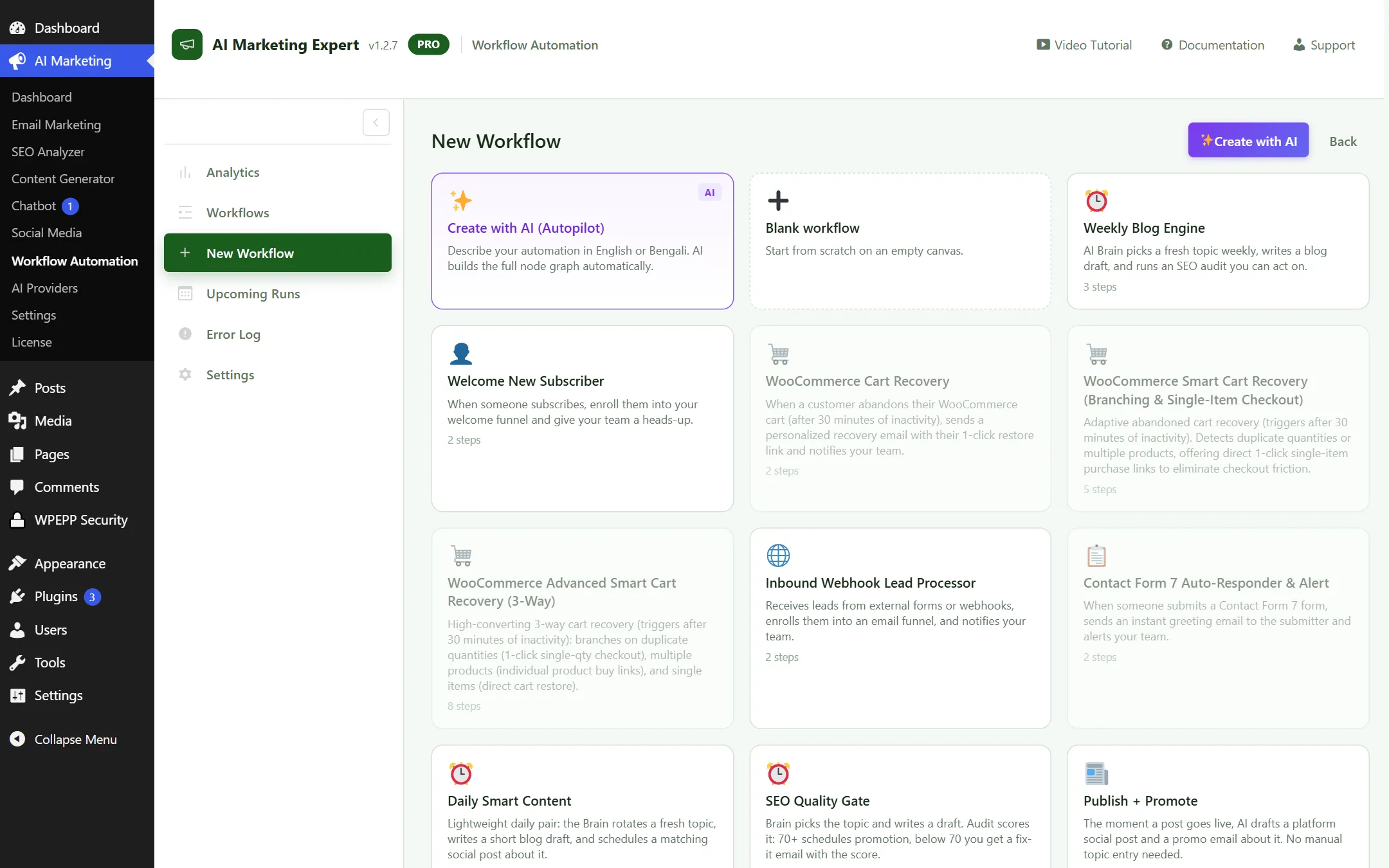Image resolution: width=1389 pixels, height=868 pixels.
Task: Click the gear icon beside Settings submenu
Action: tap(185, 374)
